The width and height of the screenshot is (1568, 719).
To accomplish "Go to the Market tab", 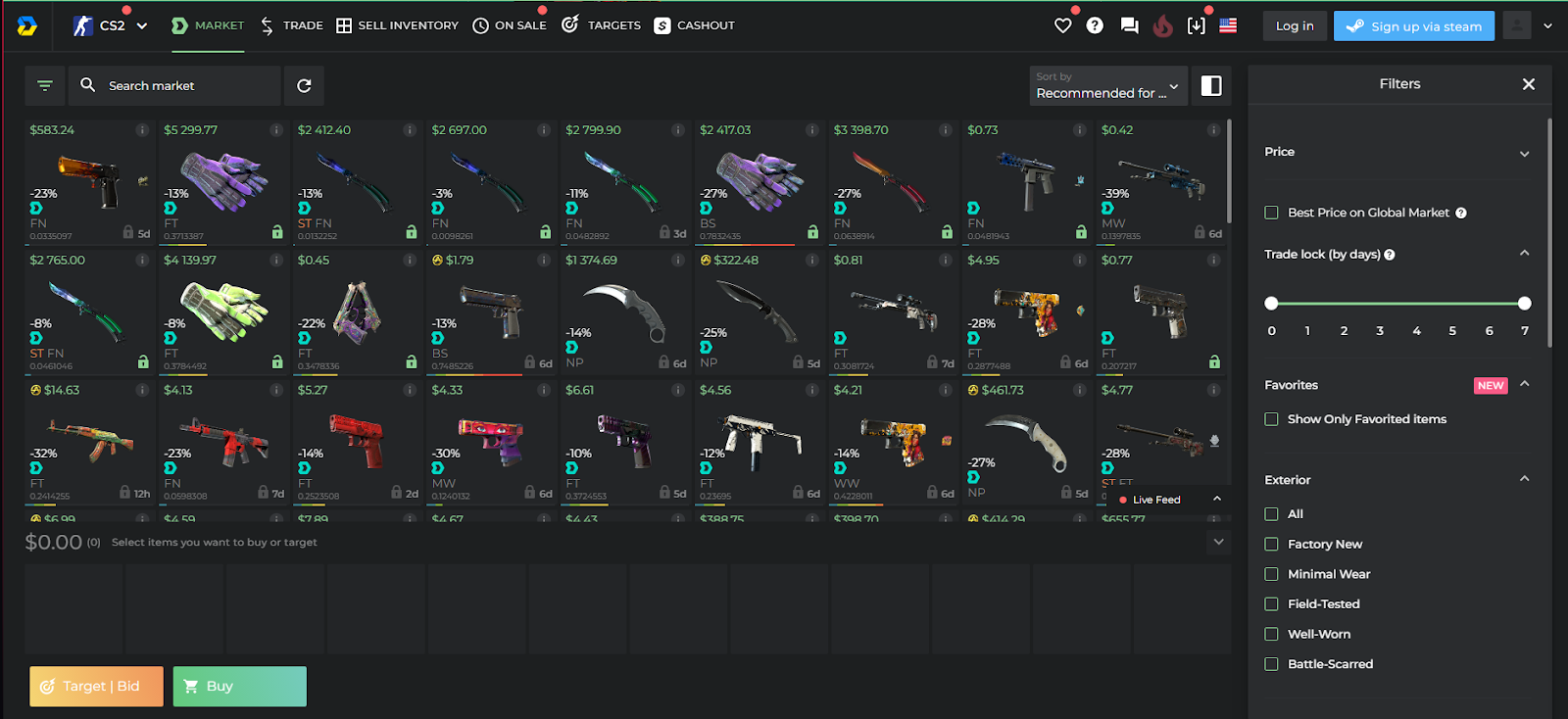I will [208, 25].
